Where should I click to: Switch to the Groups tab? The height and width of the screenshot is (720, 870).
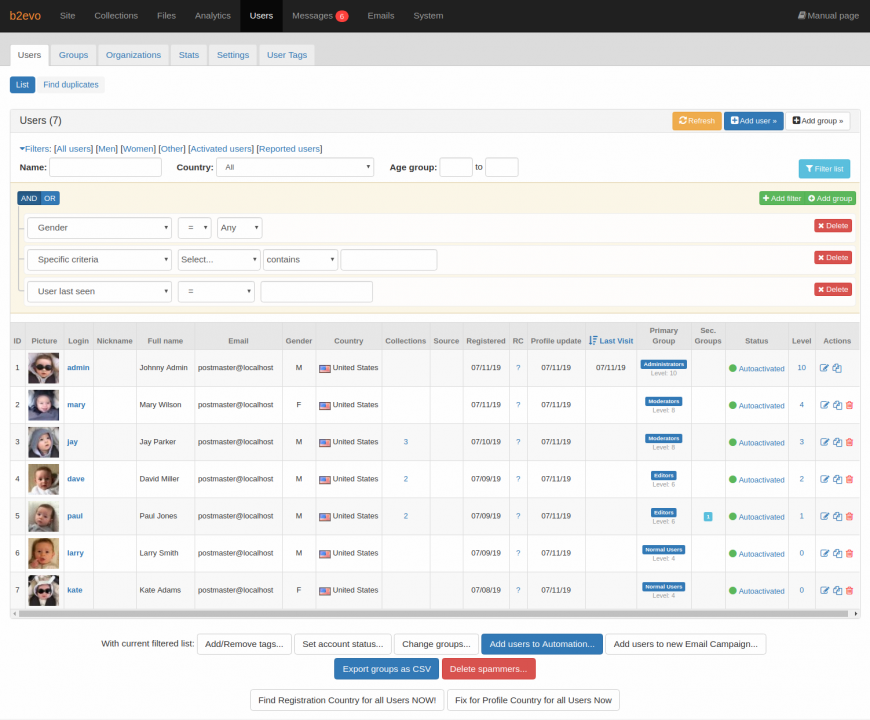pyautogui.click(x=73, y=55)
